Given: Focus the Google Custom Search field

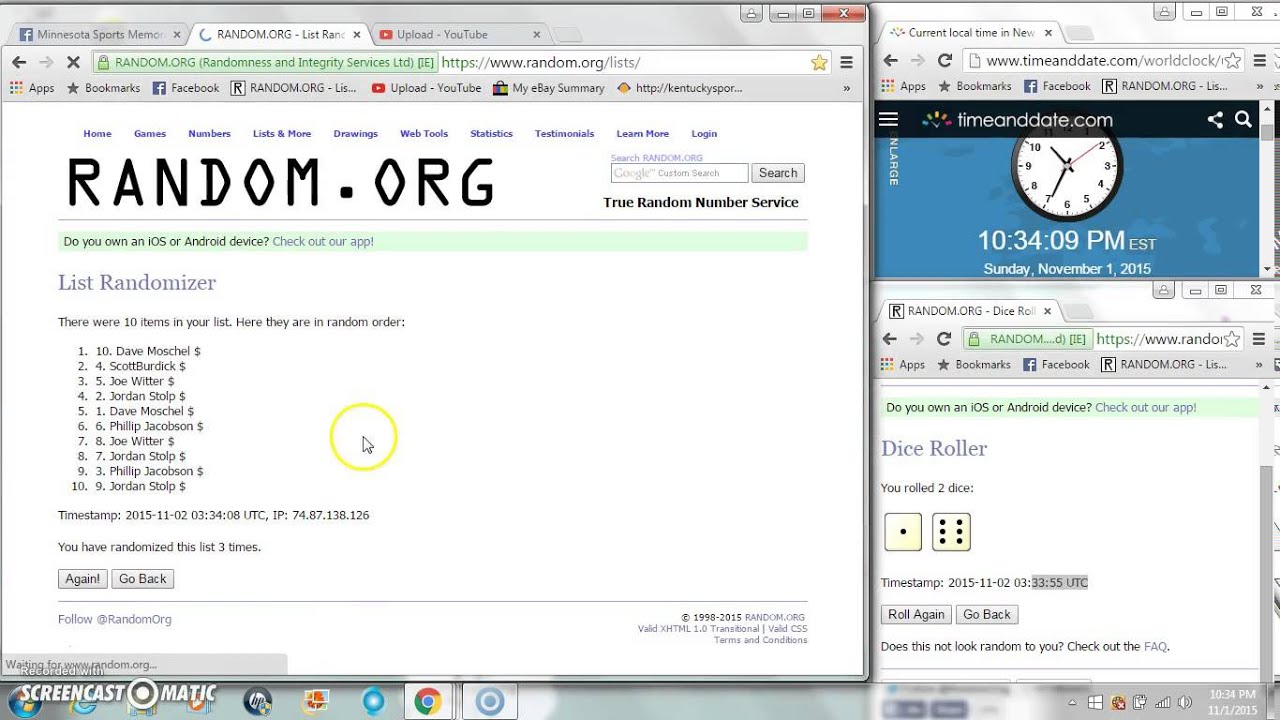Looking at the screenshot, I should [679, 173].
